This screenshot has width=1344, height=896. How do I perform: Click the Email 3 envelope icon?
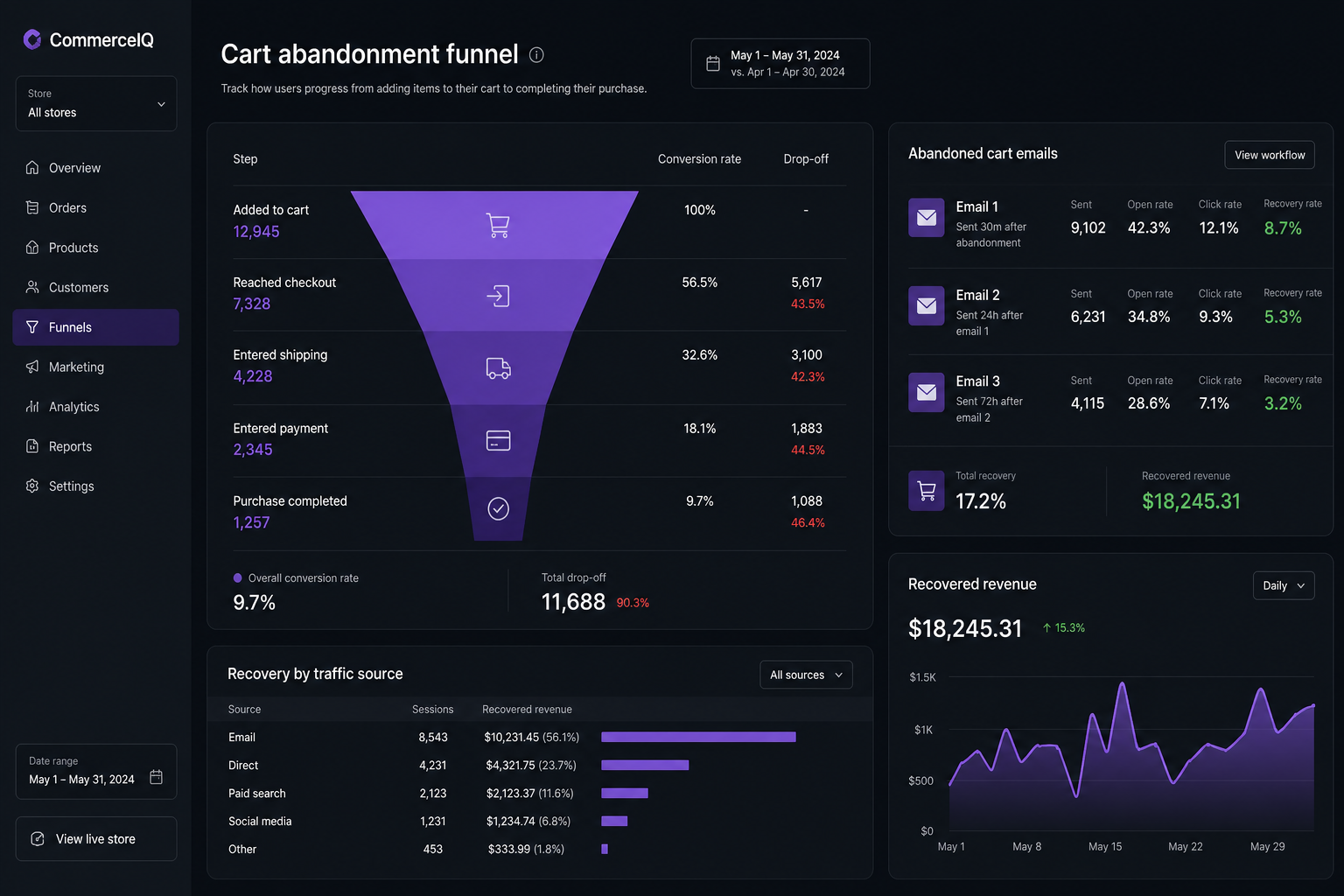click(927, 393)
